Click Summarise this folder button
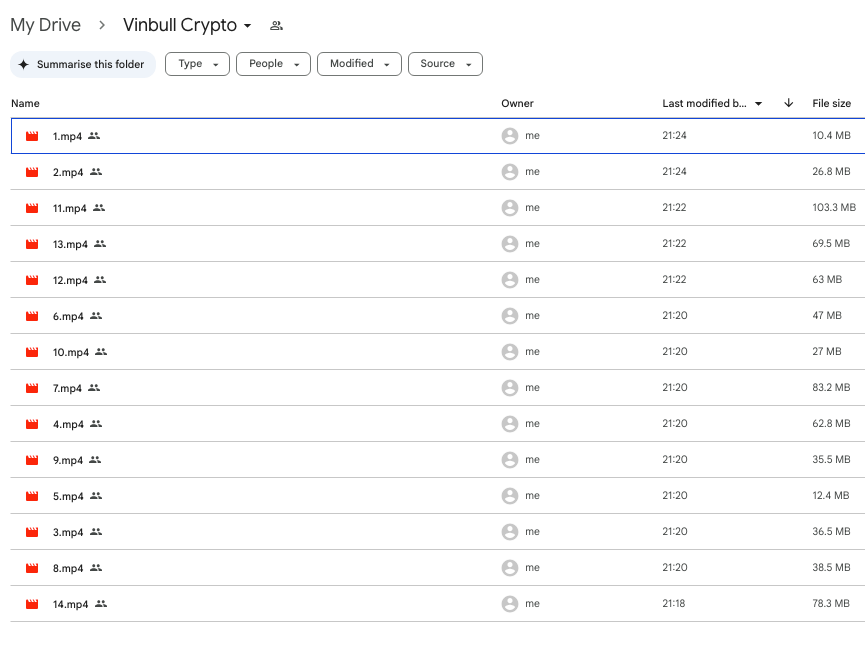Image resolution: width=865 pixels, height=645 pixels. 83,64
